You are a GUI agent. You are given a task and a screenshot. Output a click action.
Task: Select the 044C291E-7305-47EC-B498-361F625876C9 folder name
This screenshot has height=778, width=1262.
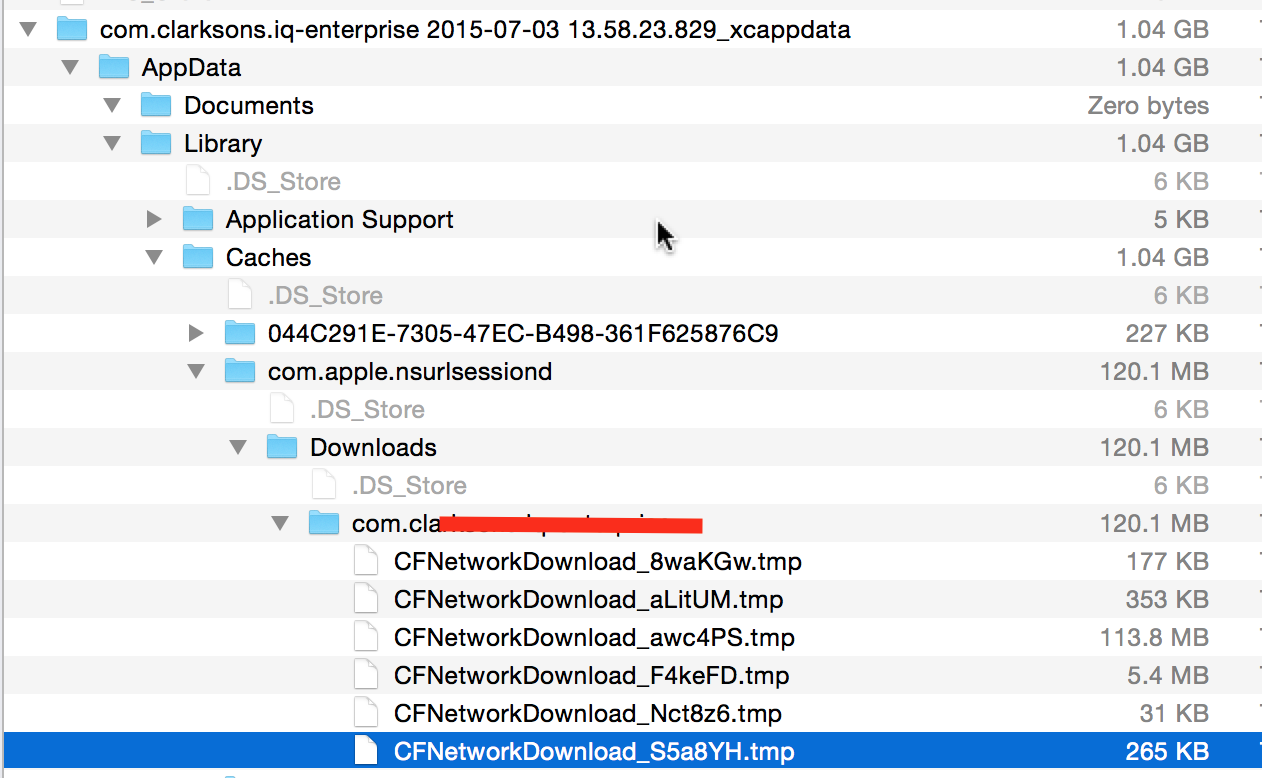tap(523, 334)
